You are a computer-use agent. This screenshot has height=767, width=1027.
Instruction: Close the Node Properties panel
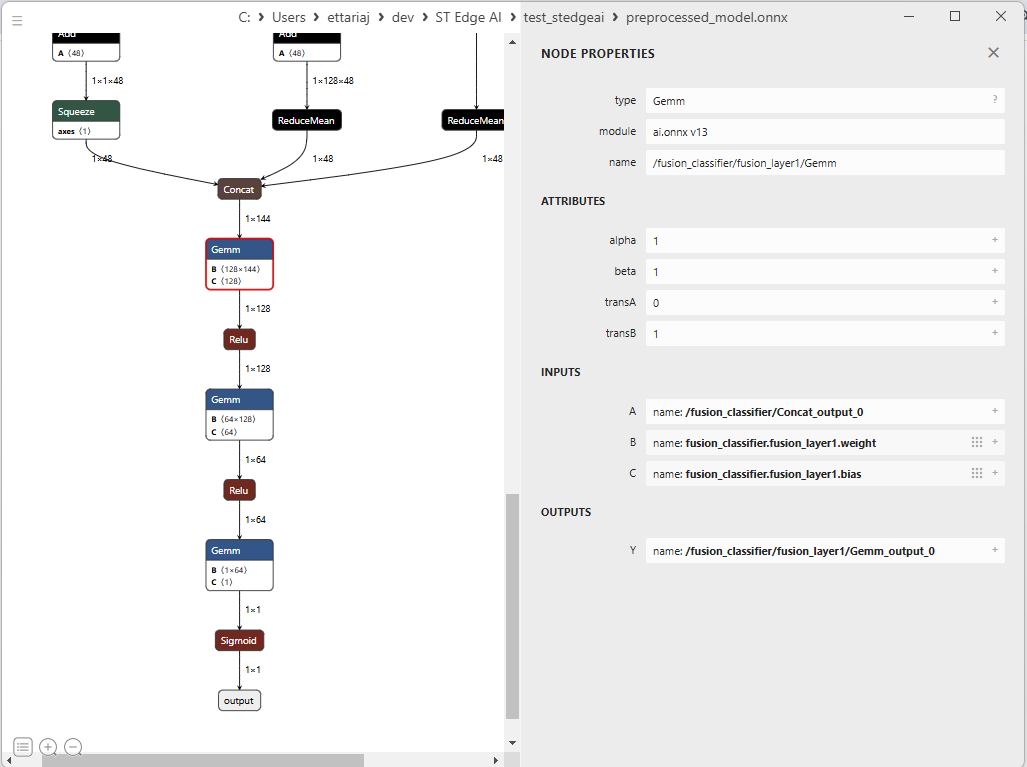tap(993, 52)
